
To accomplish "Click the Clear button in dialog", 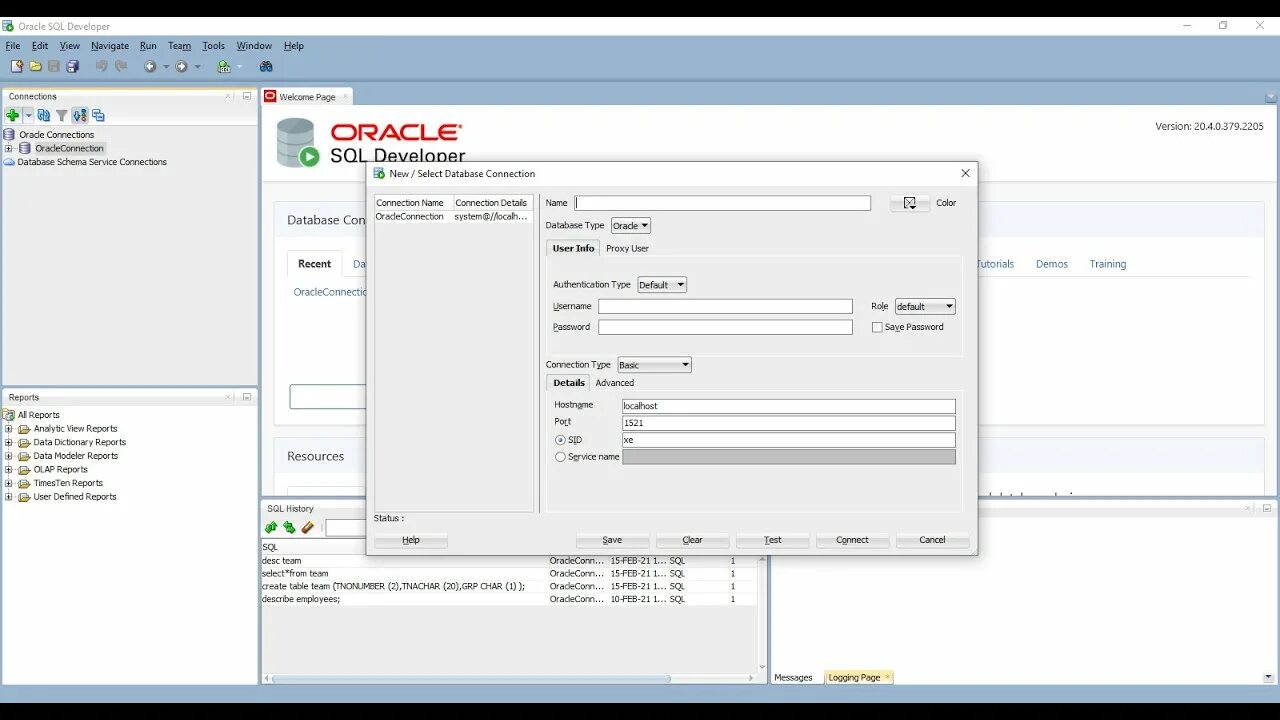I will pos(692,540).
